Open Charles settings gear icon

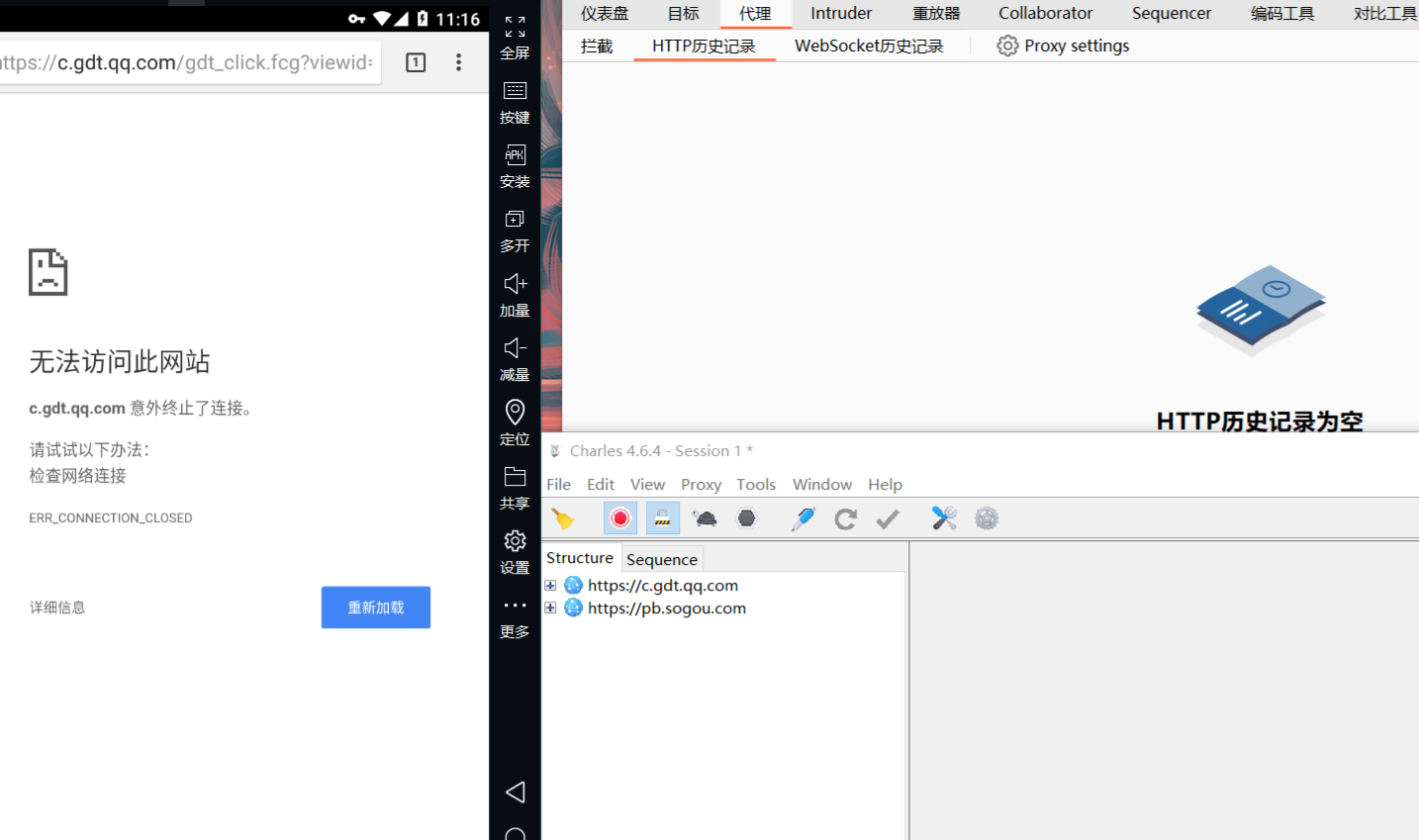coord(987,518)
